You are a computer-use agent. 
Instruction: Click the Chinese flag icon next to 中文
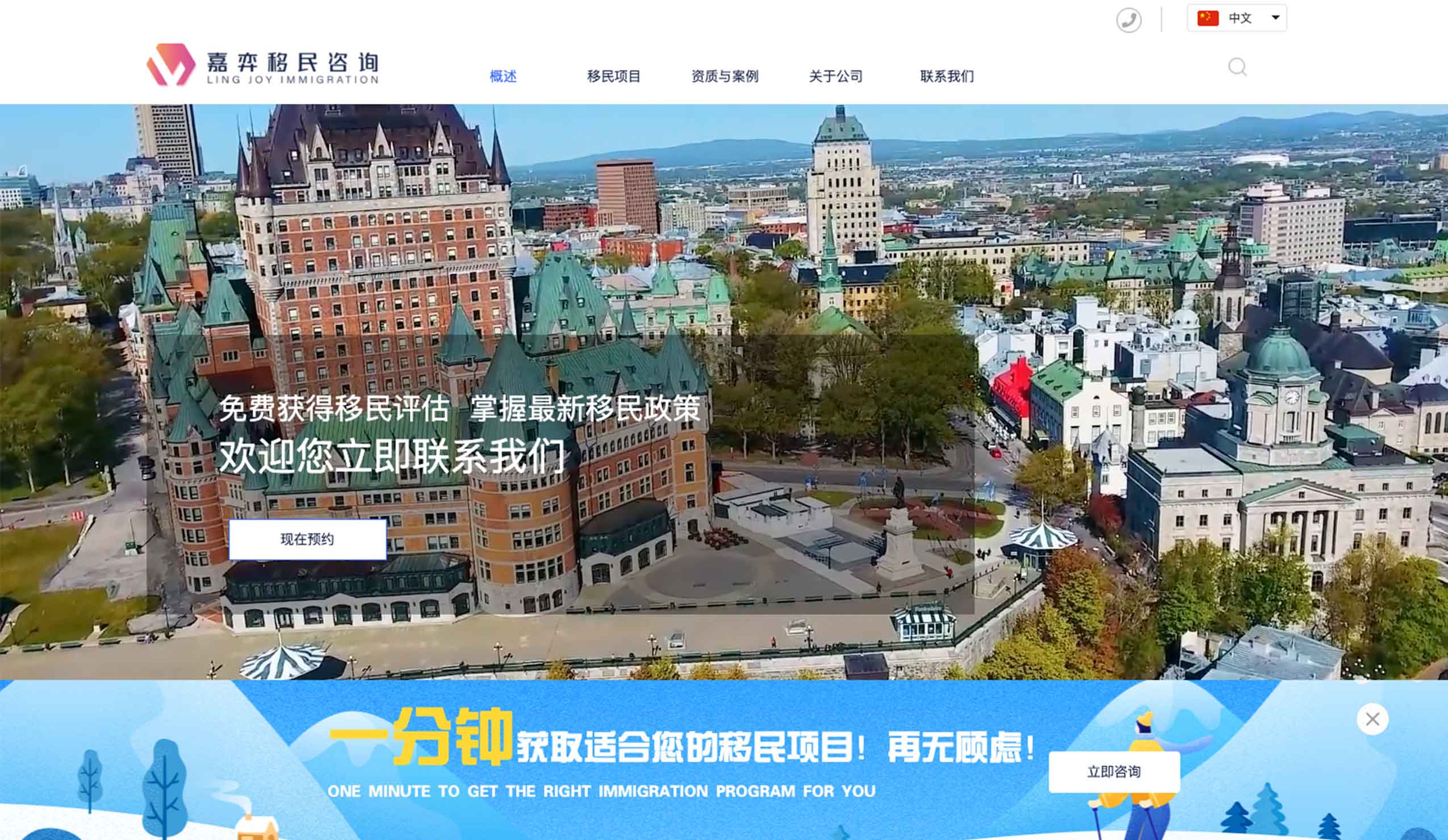[1208, 18]
